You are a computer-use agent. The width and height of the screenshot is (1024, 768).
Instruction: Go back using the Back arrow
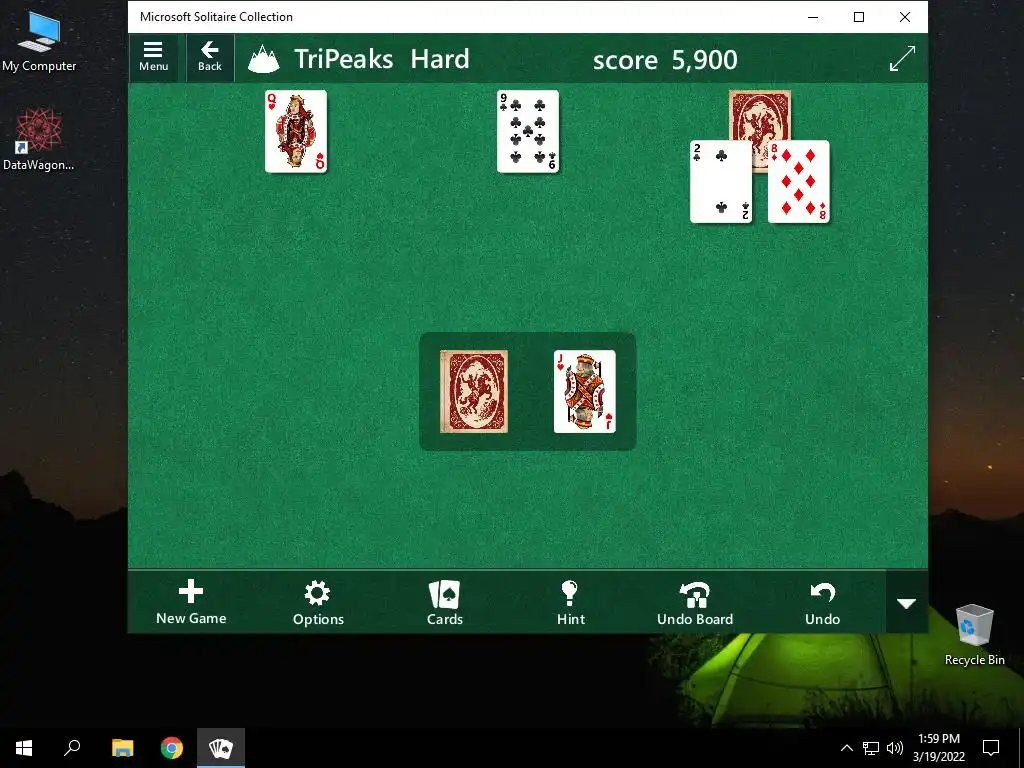[210, 57]
